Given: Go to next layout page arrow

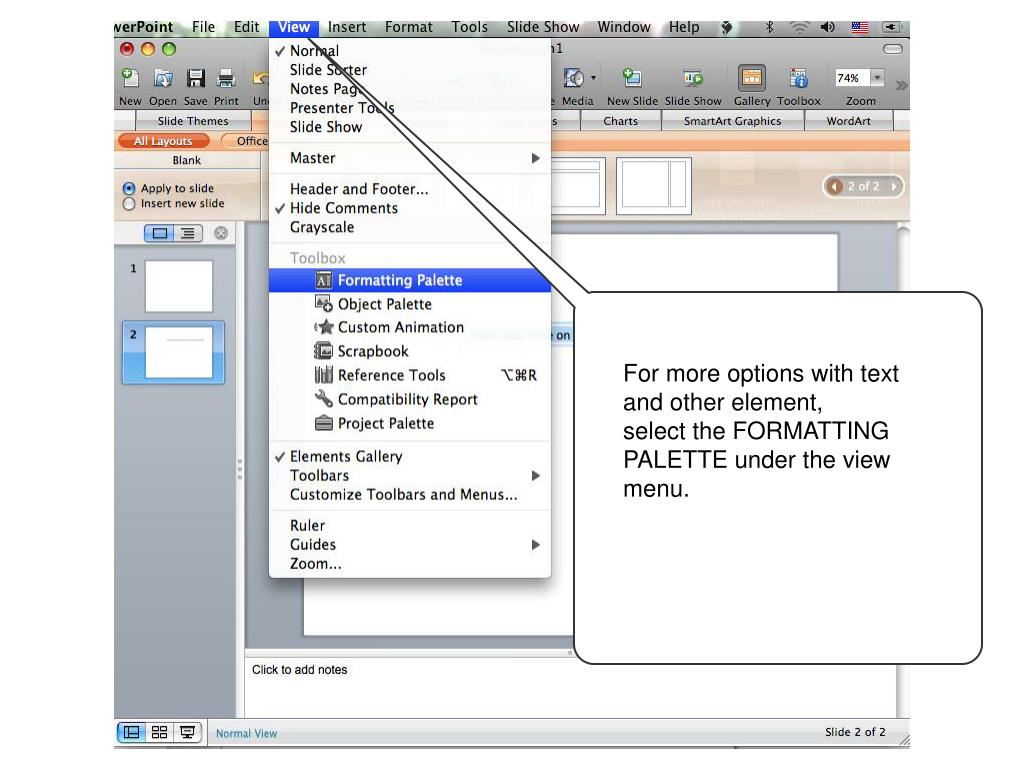Looking at the screenshot, I should (893, 186).
